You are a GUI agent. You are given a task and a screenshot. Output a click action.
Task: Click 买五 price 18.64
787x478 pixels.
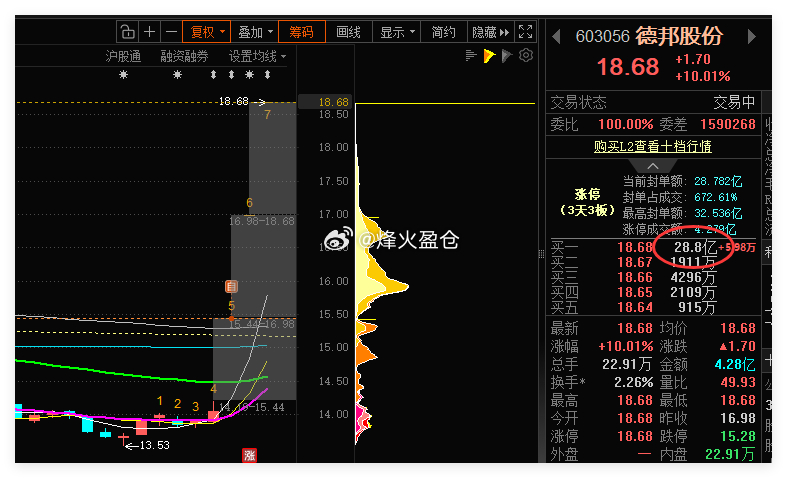tap(634, 307)
